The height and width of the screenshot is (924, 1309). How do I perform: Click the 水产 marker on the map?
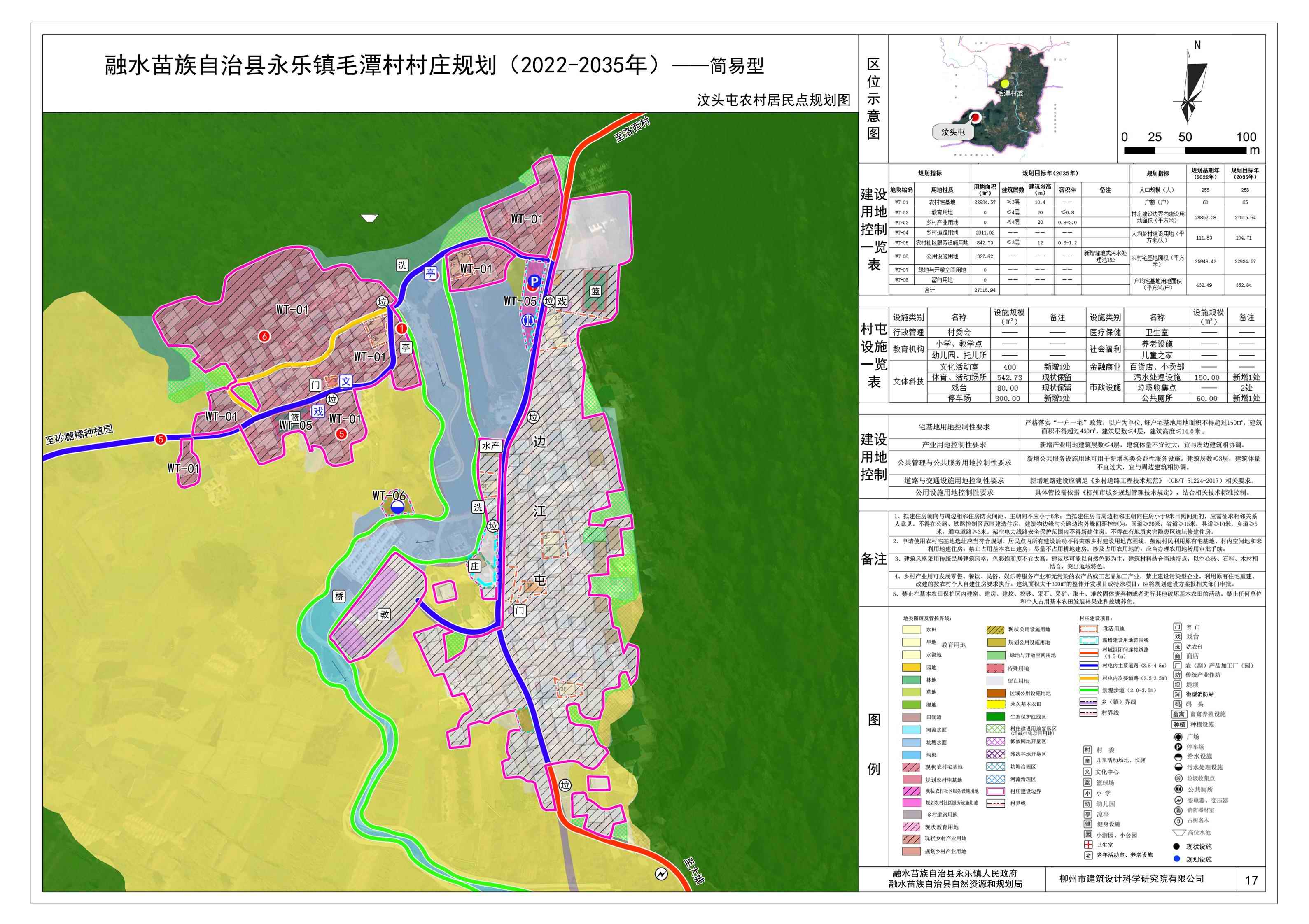(x=490, y=446)
